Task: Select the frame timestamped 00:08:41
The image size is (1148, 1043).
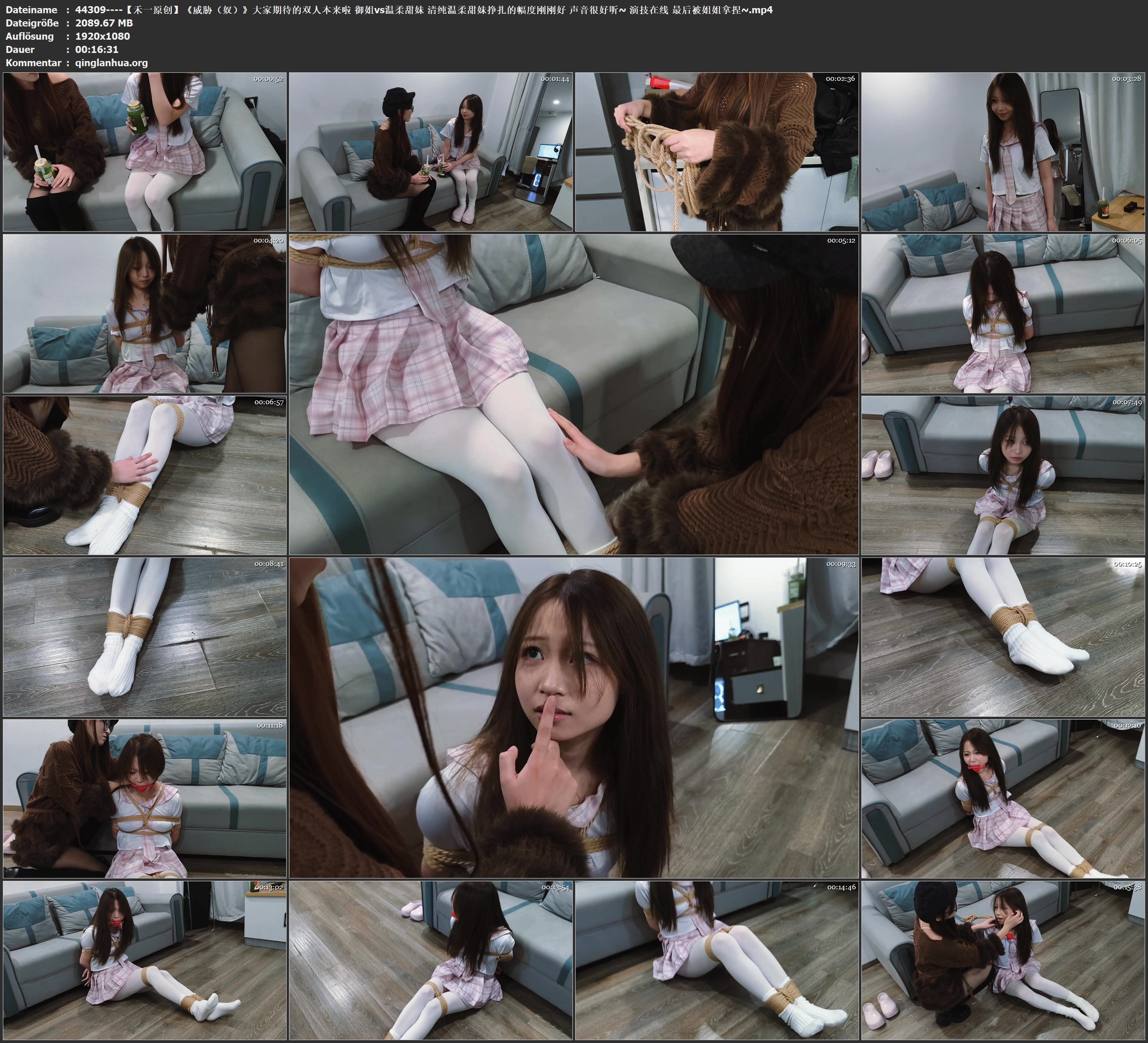Action: (145, 636)
